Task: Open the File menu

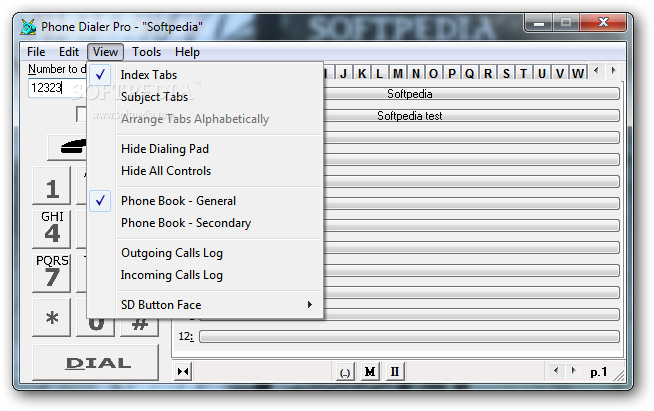Action: pos(36,52)
